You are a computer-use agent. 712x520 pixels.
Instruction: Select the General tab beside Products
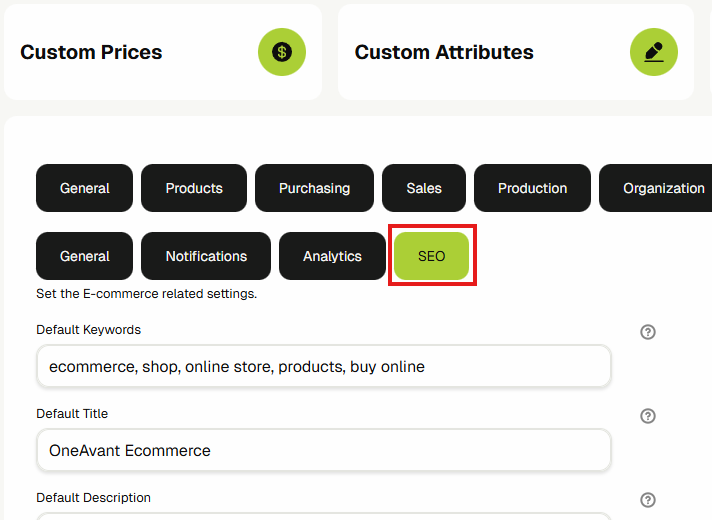click(85, 188)
